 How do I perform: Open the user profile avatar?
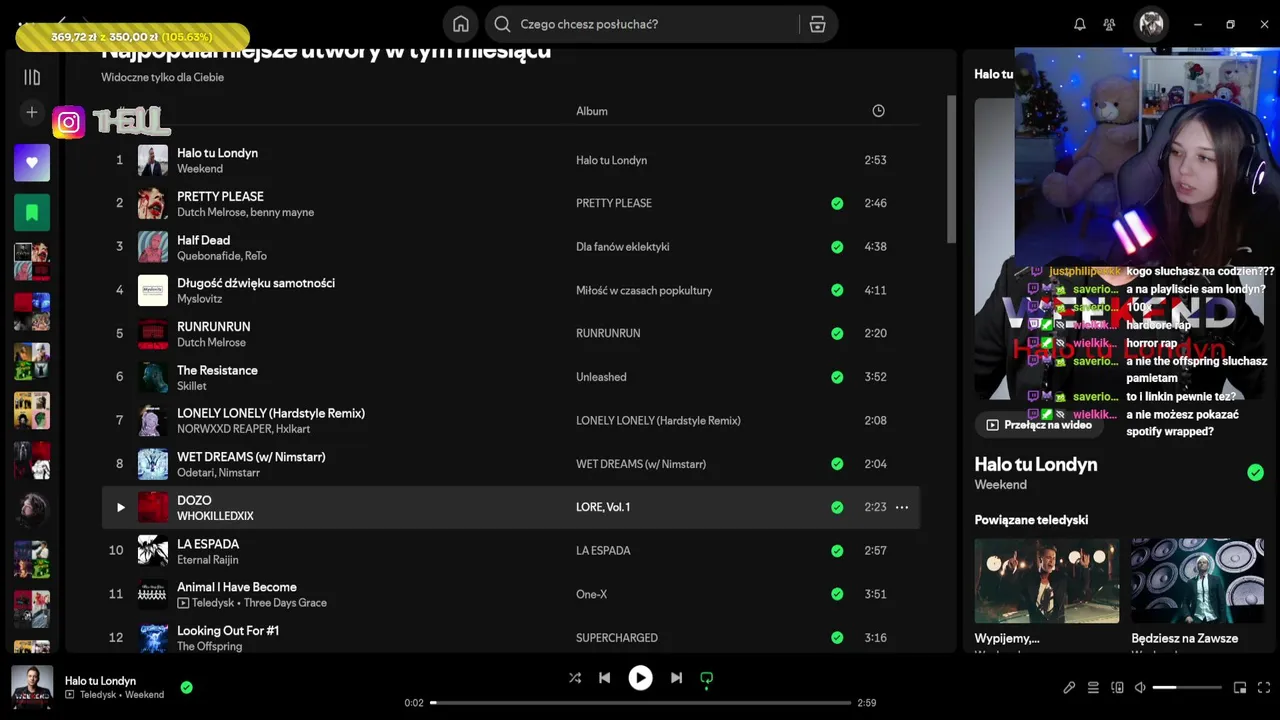click(x=1151, y=24)
